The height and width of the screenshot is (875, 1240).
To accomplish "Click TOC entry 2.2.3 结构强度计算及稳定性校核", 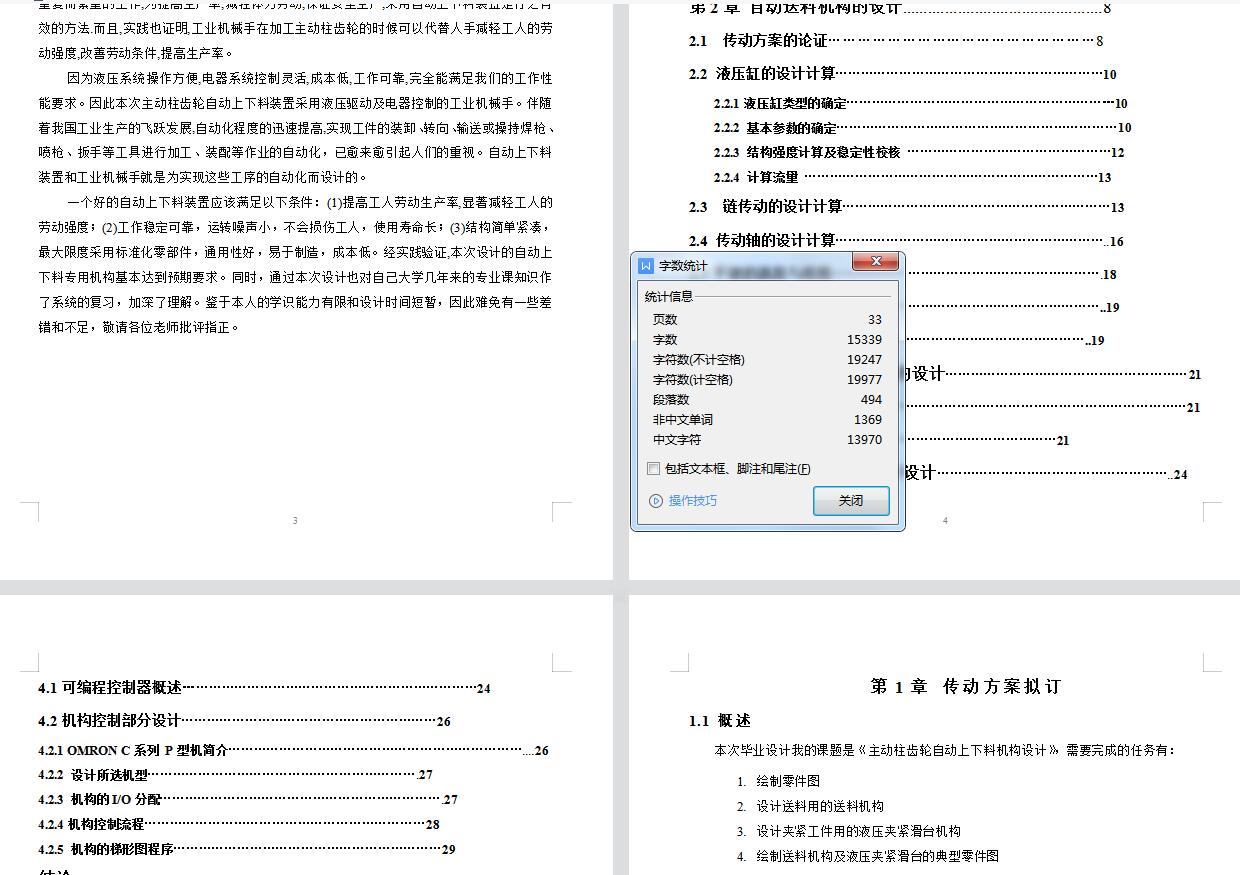I will point(919,153).
